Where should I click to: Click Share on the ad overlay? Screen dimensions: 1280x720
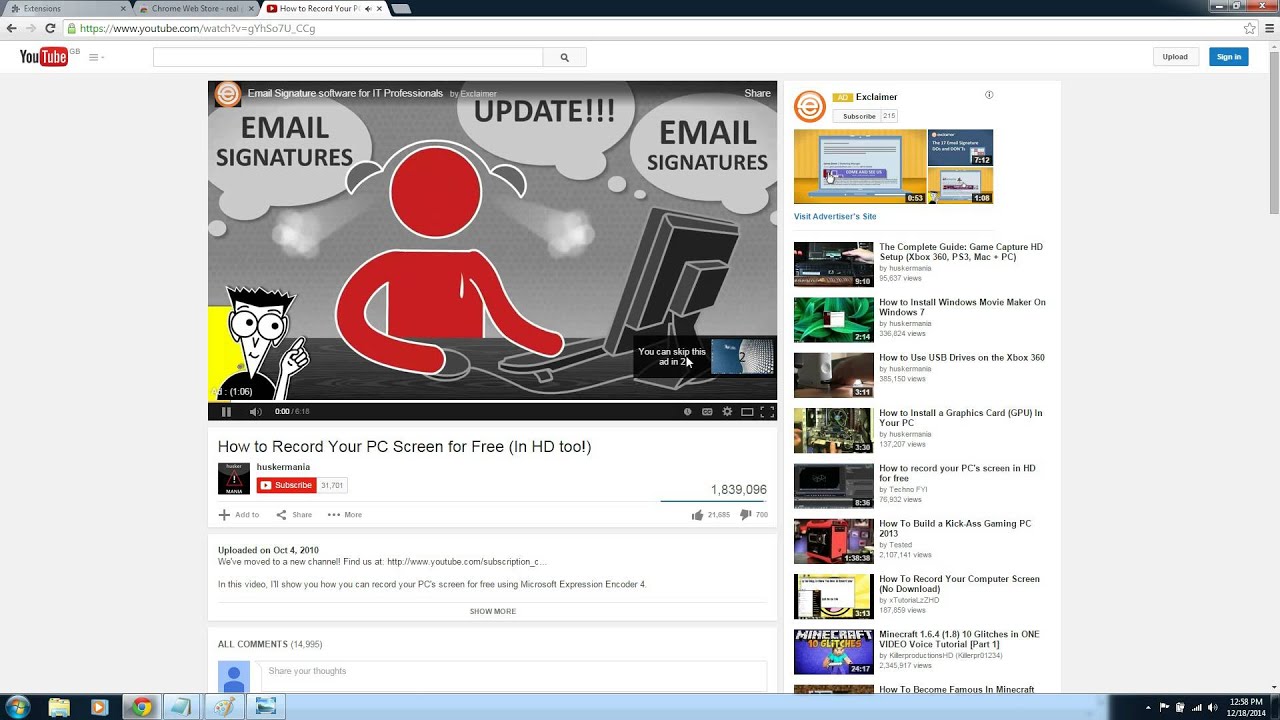(x=757, y=93)
